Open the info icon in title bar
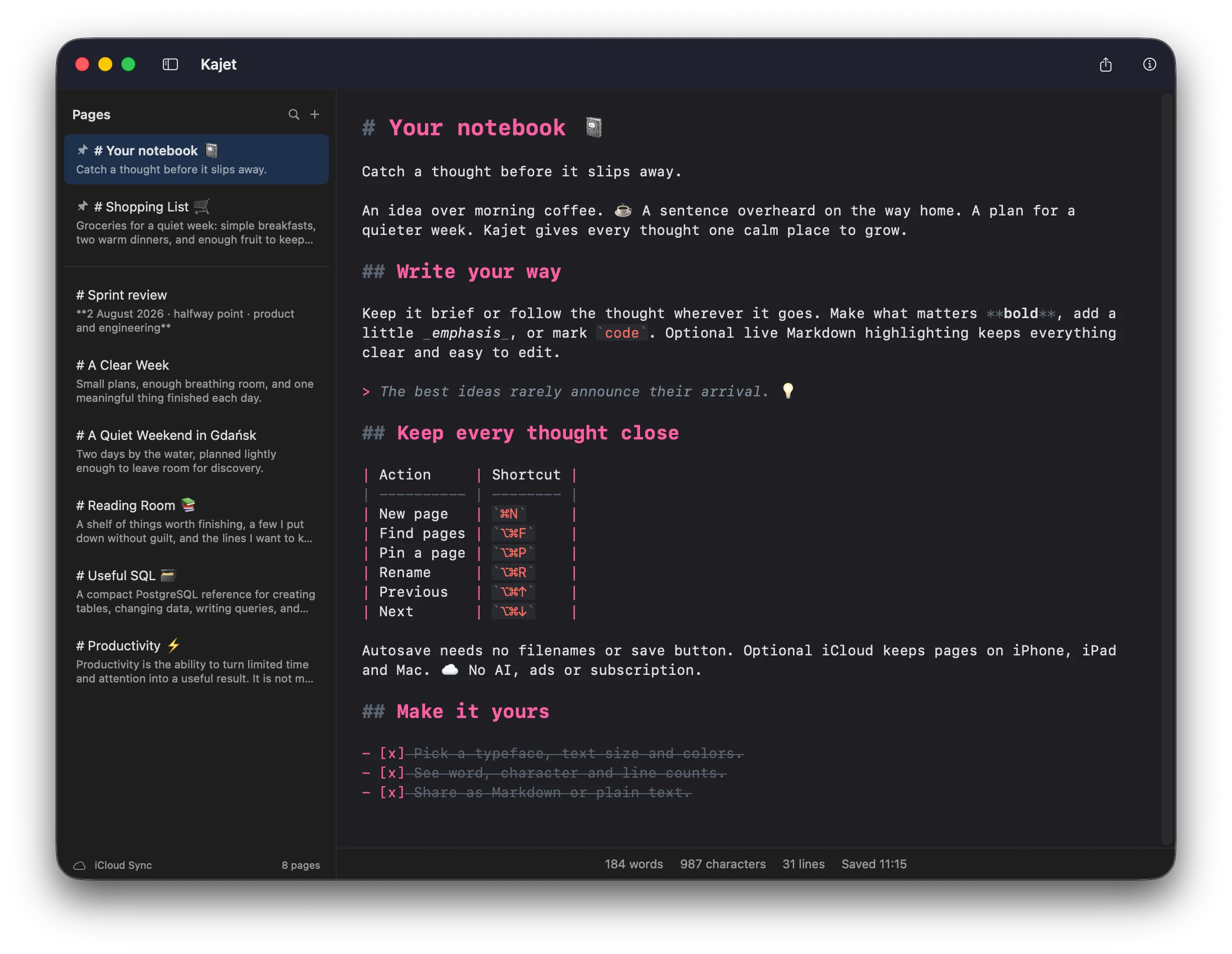Viewport: 1232px width, 954px height. point(1149,64)
